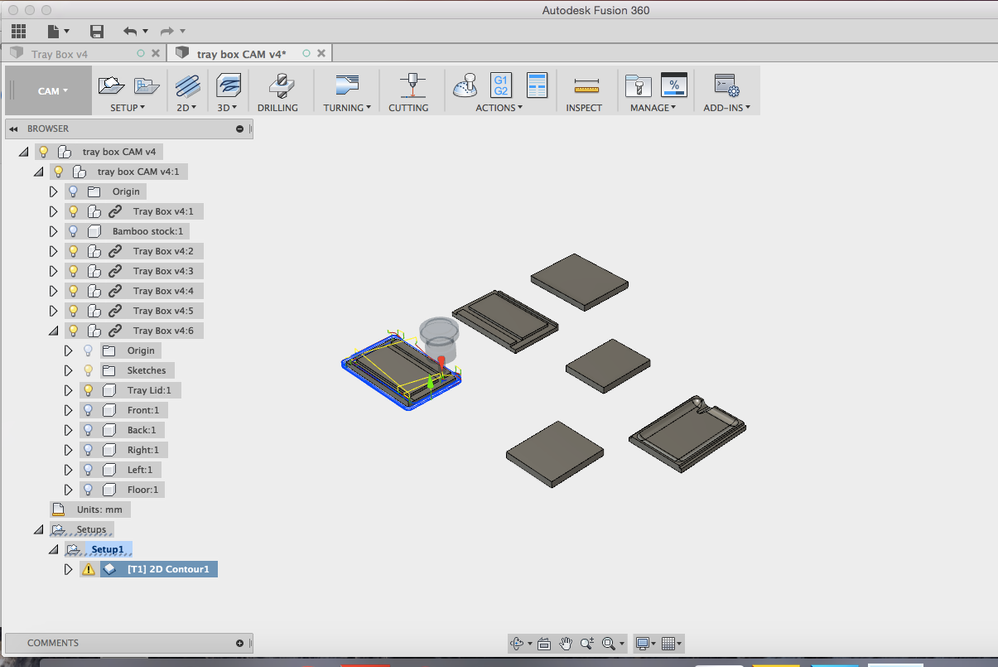Toggle visibility bulb of Tray Box v4:3
The width and height of the screenshot is (998, 667).
(73, 271)
